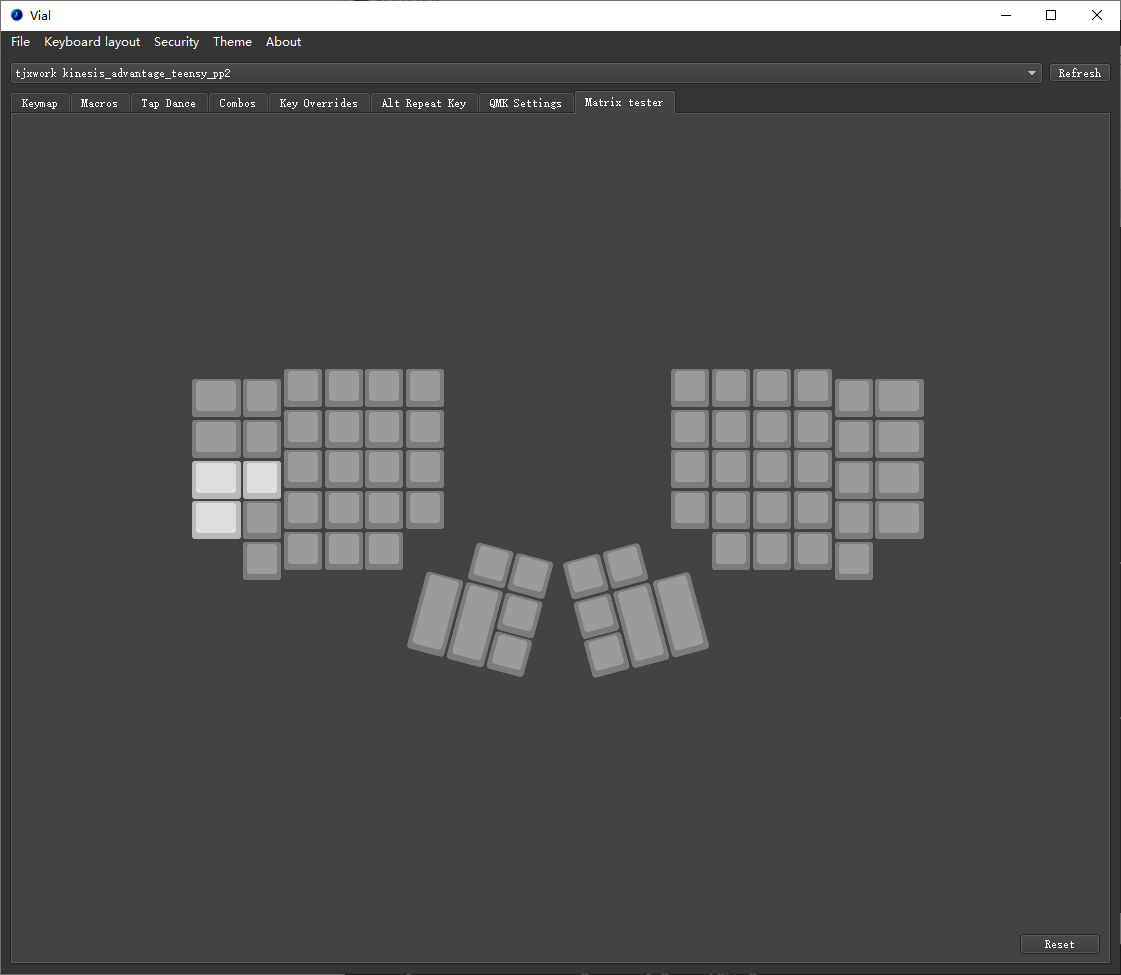Click the small highlighted key on left half

[262, 479]
